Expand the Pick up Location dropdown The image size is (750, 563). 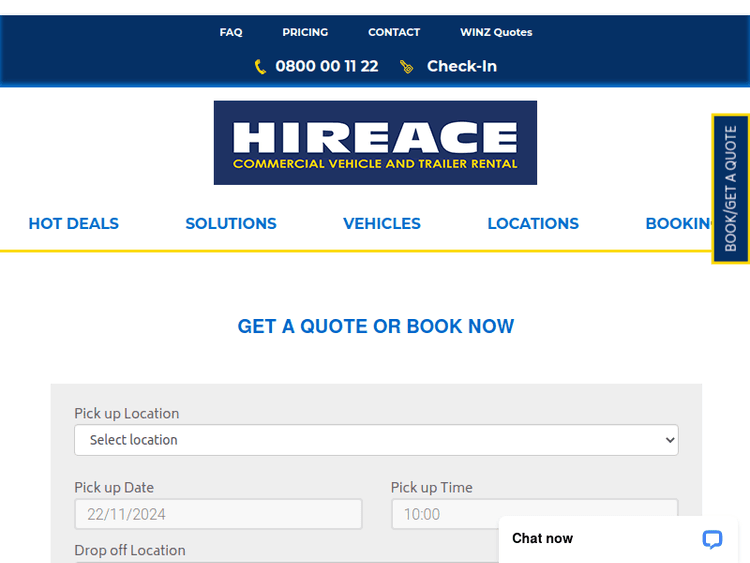tap(376, 440)
